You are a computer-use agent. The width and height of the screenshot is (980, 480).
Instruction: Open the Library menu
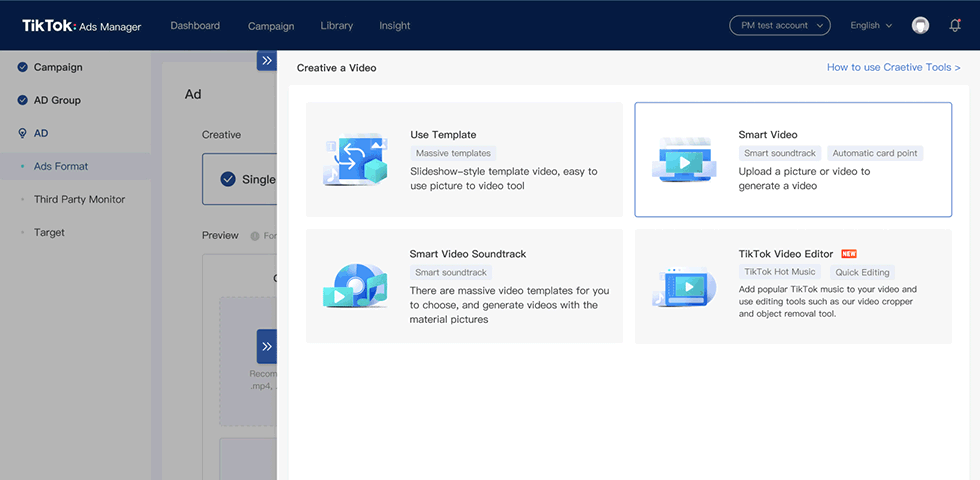point(336,26)
